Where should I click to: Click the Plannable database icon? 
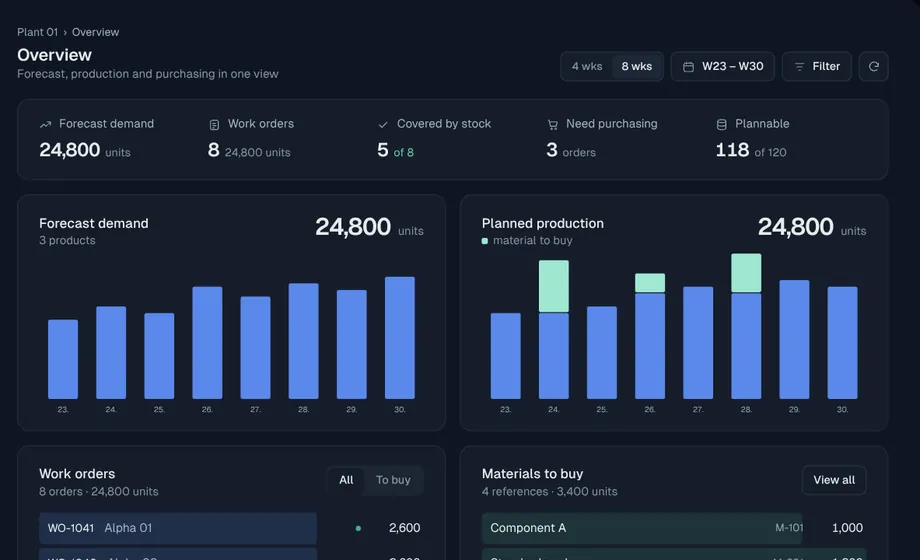(722, 124)
